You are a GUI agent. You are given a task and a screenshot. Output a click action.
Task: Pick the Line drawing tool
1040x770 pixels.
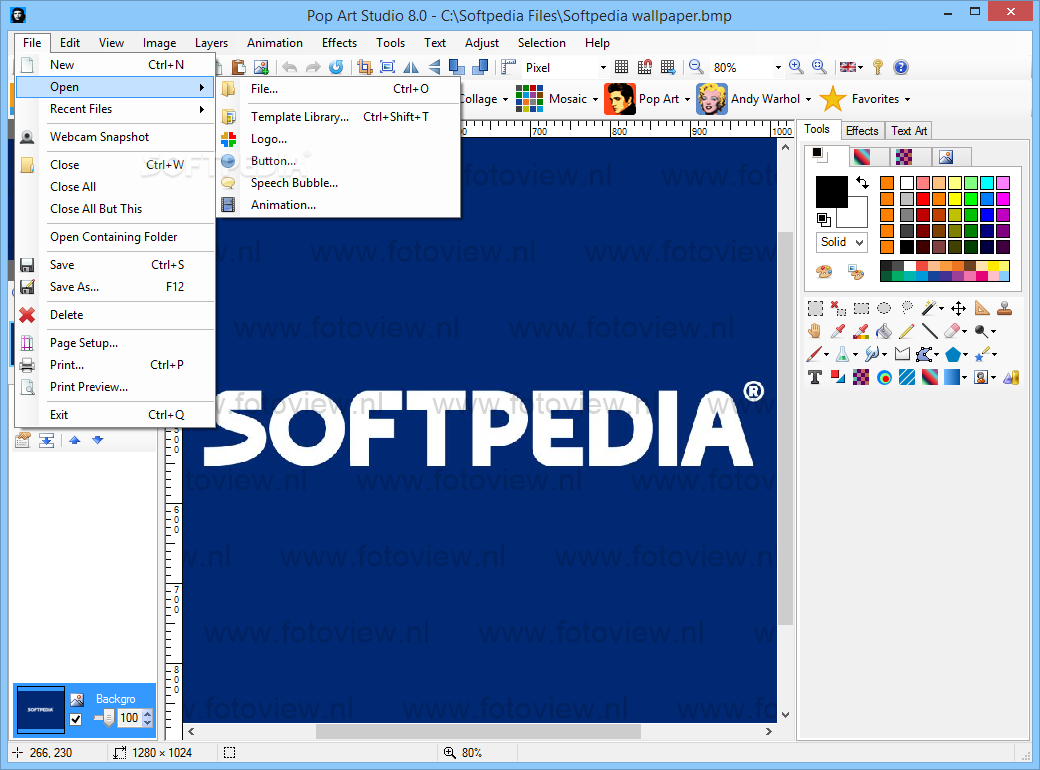(929, 331)
